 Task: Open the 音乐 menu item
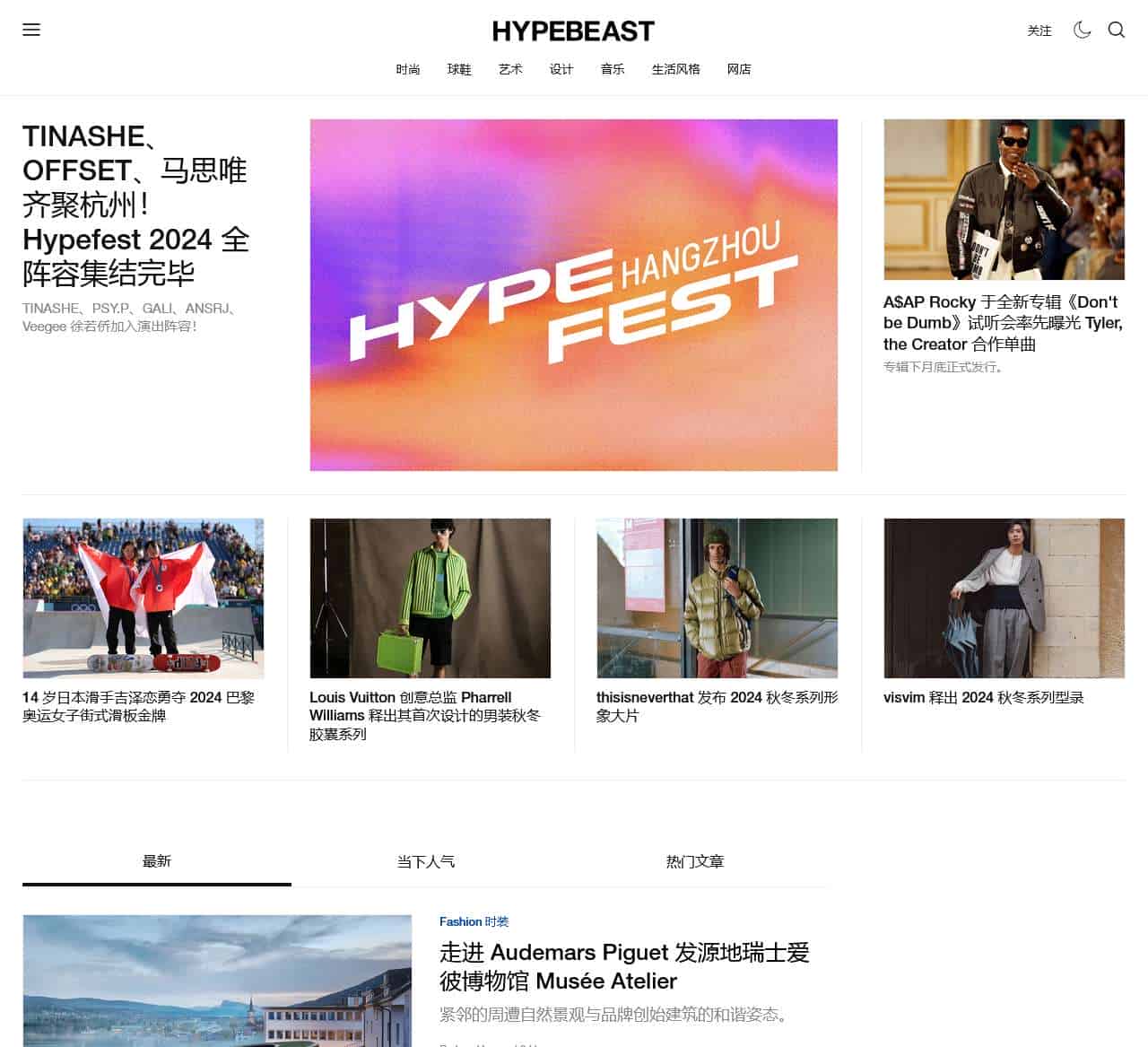point(613,69)
